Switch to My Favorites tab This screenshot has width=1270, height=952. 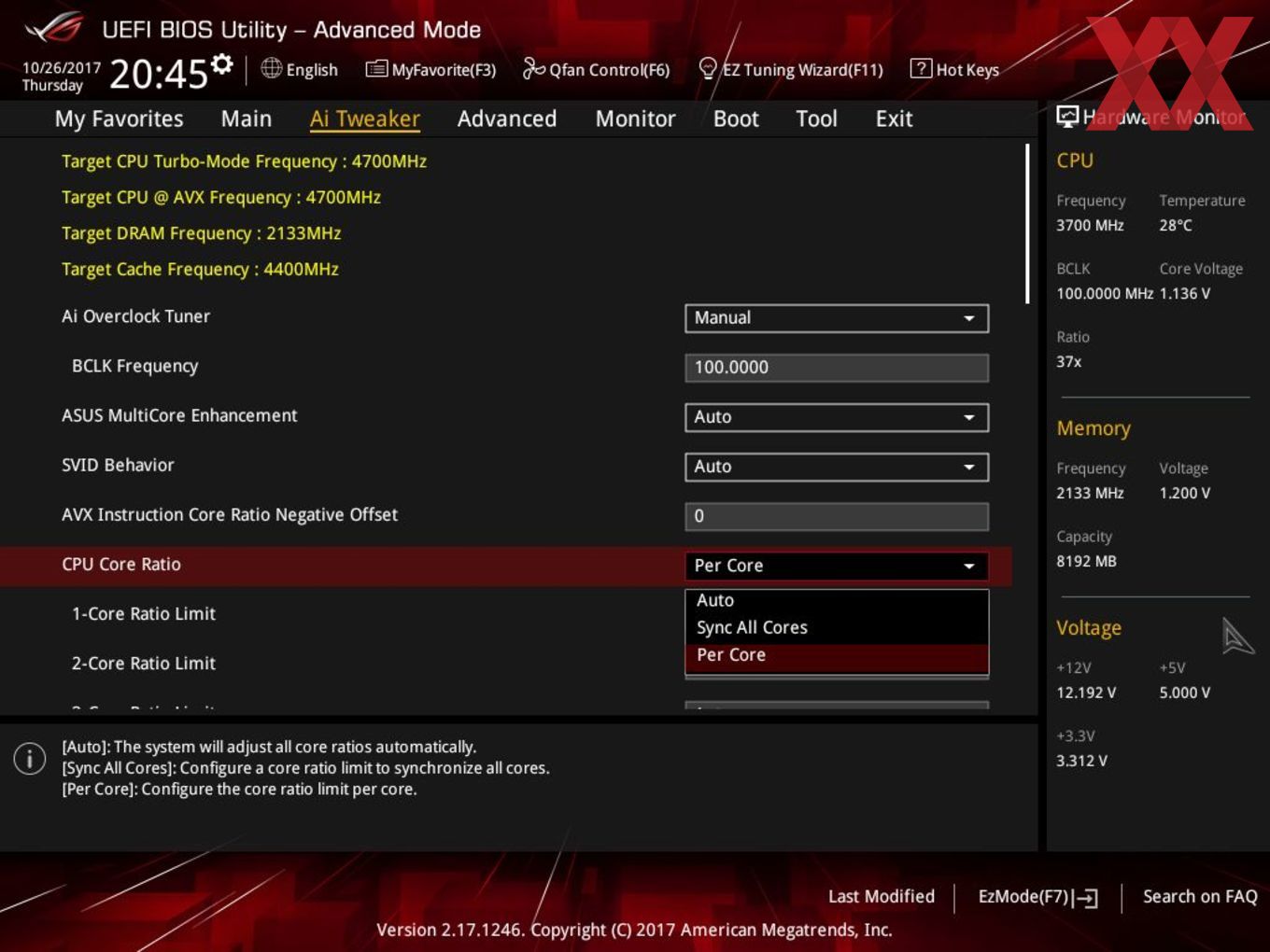pyautogui.click(x=119, y=119)
